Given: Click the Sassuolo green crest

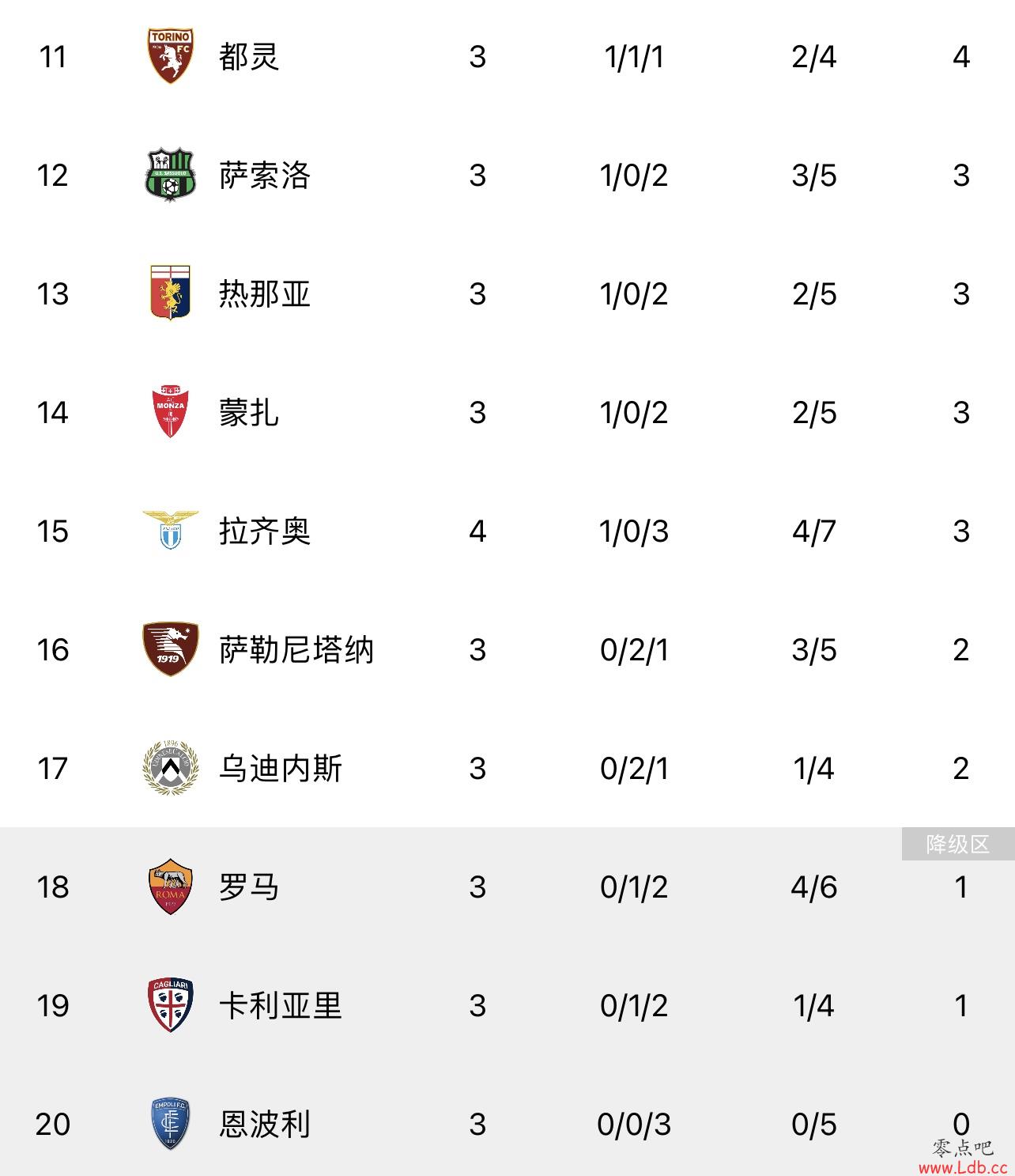Looking at the screenshot, I should click(x=170, y=175).
